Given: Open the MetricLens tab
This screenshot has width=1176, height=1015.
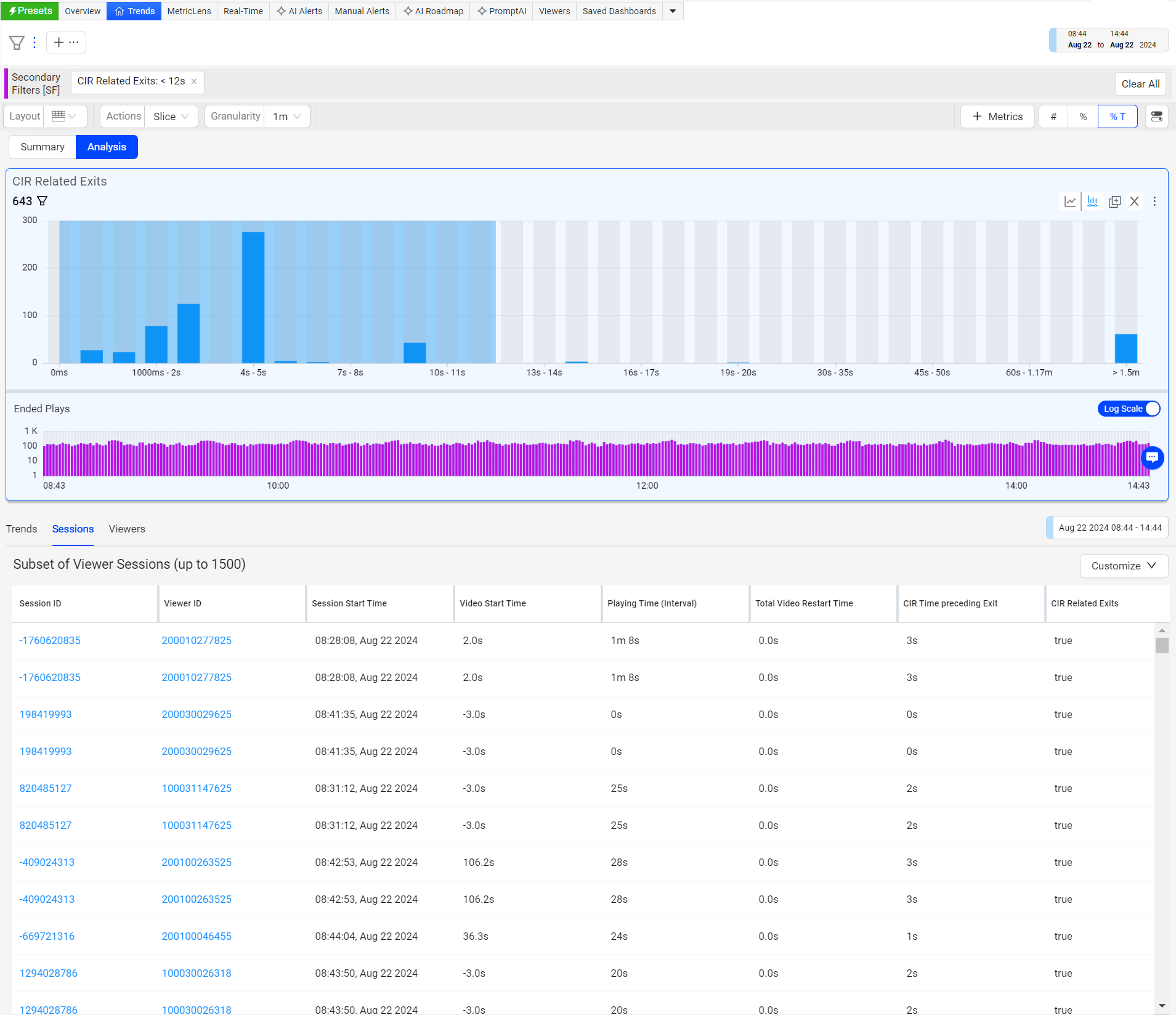Looking at the screenshot, I should [x=189, y=11].
